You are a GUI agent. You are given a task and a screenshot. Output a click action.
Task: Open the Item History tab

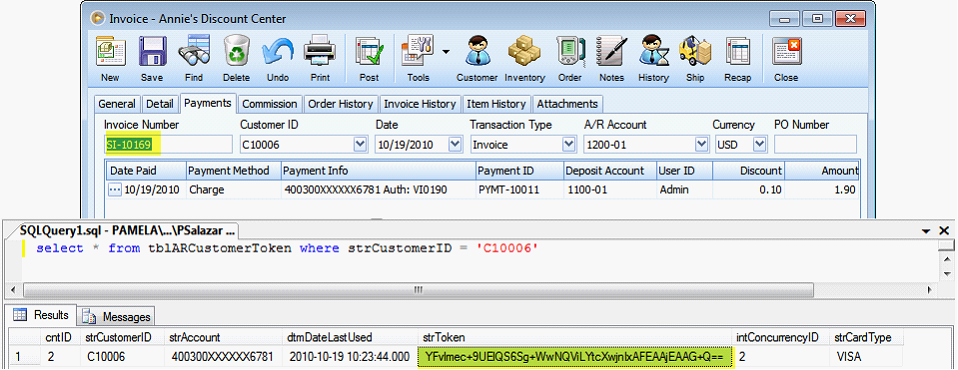pyautogui.click(x=496, y=104)
